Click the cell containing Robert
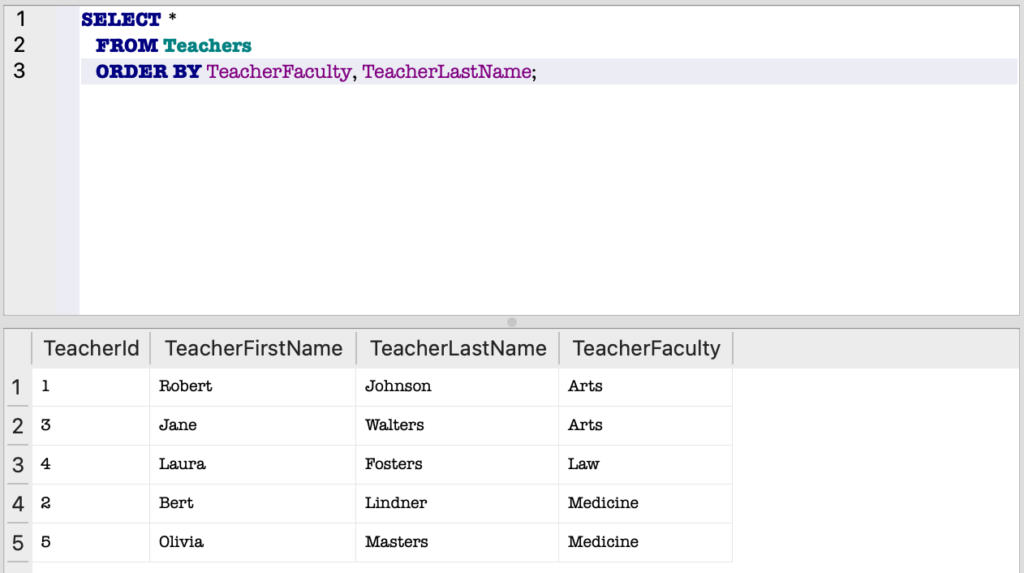Screen dimensions: 1024x573 (x=186, y=386)
